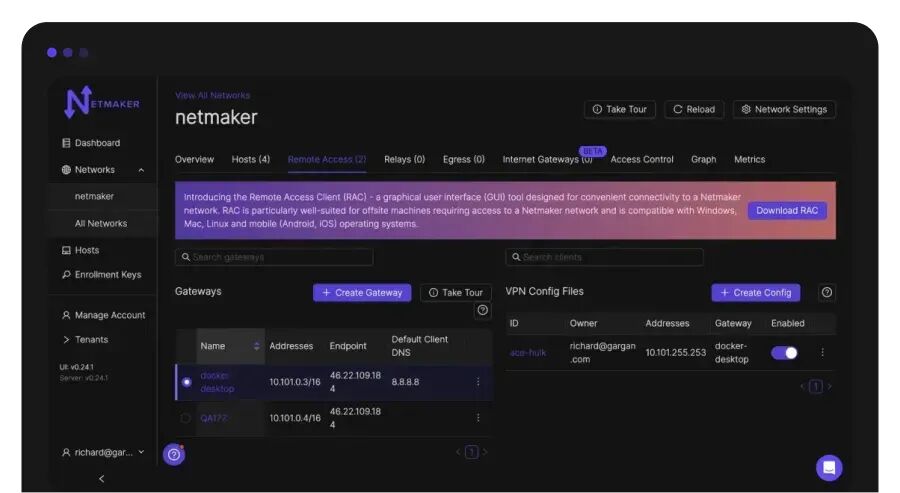Collapse the Networks menu chevron
900x493 pixels.
pos(141,170)
